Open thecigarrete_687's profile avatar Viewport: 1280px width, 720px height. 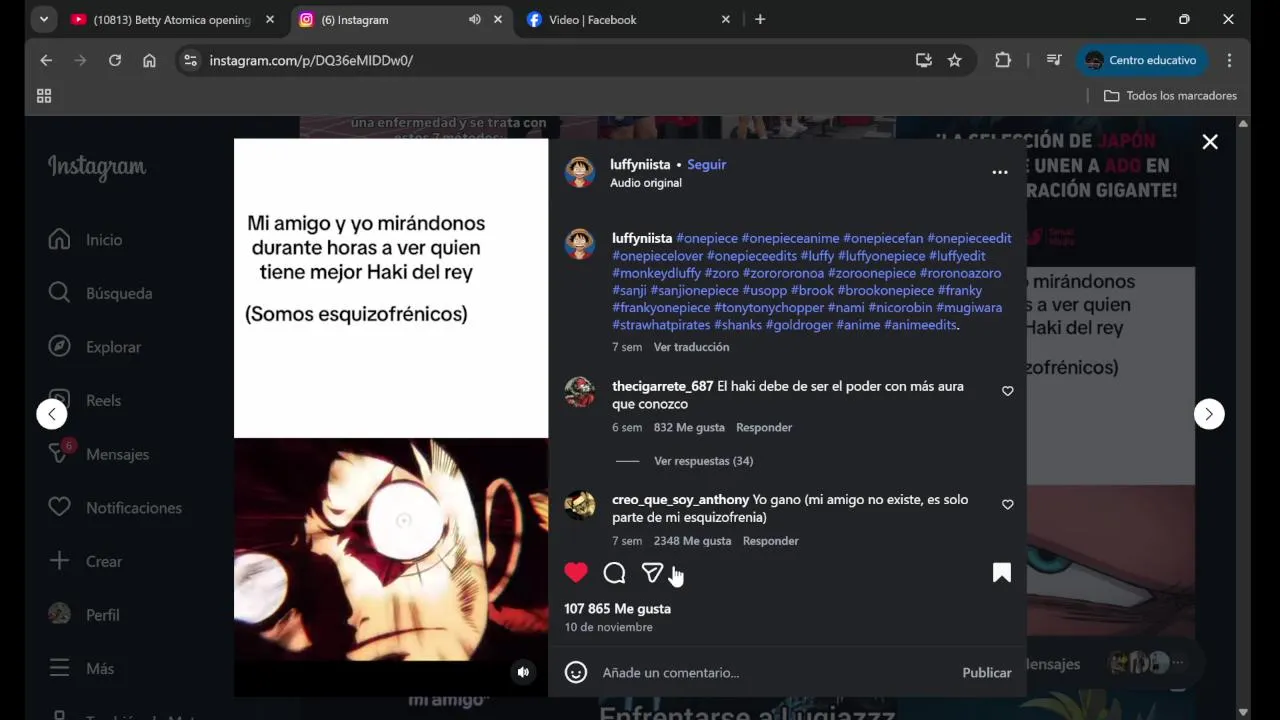click(580, 392)
